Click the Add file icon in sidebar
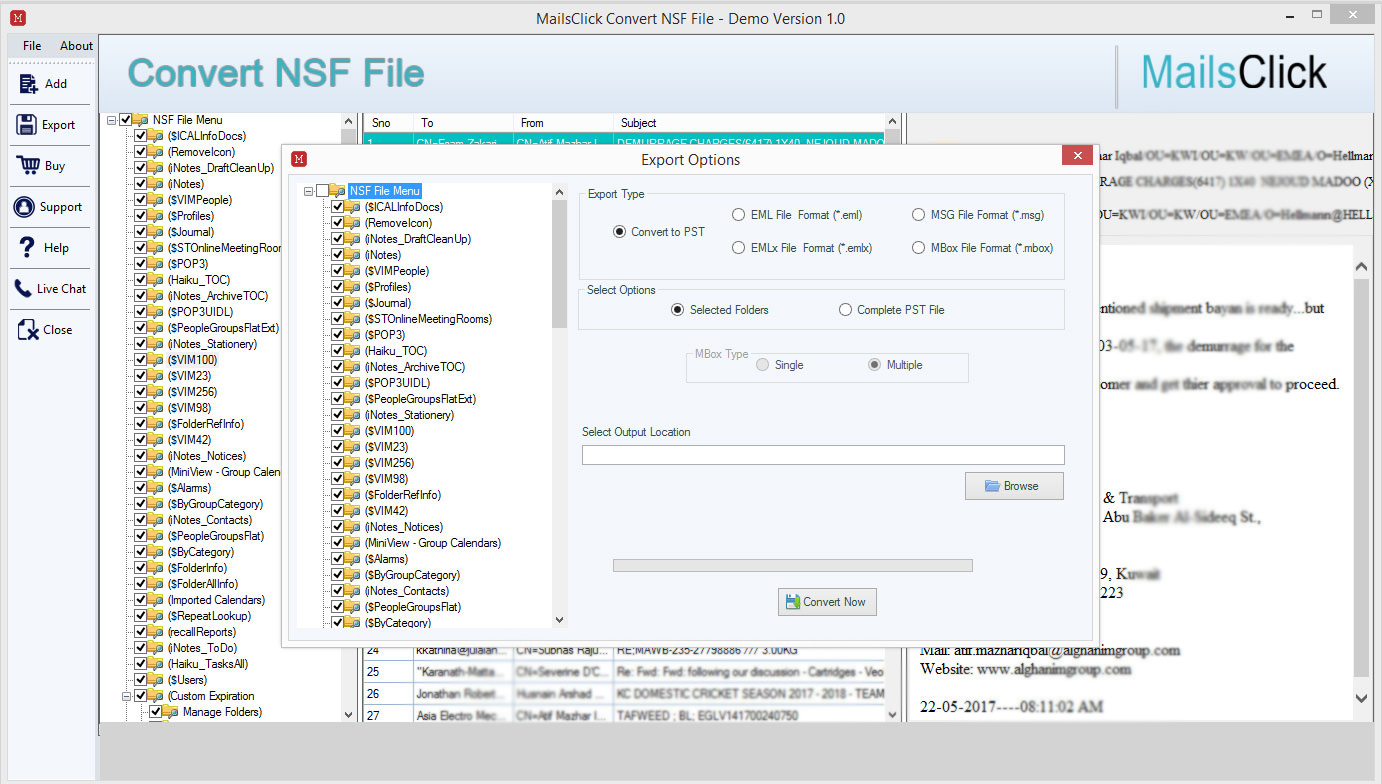The width and height of the screenshot is (1382, 784). point(28,84)
